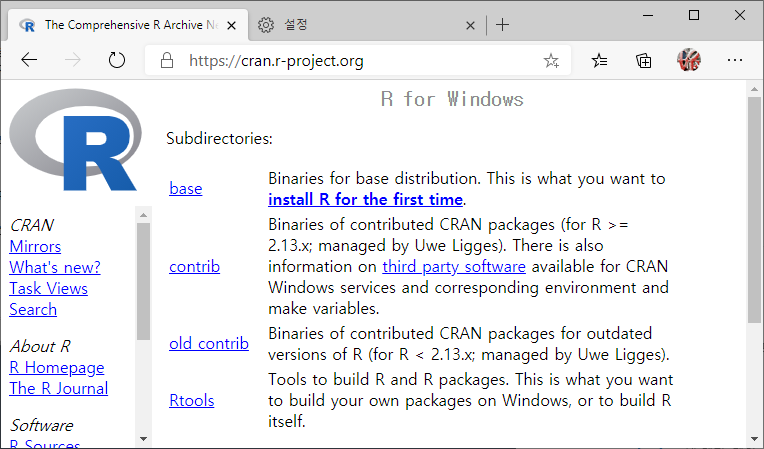Click the 'CRAN' sidebar heading
Viewport: 764px width, 449px height.
point(32,225)
